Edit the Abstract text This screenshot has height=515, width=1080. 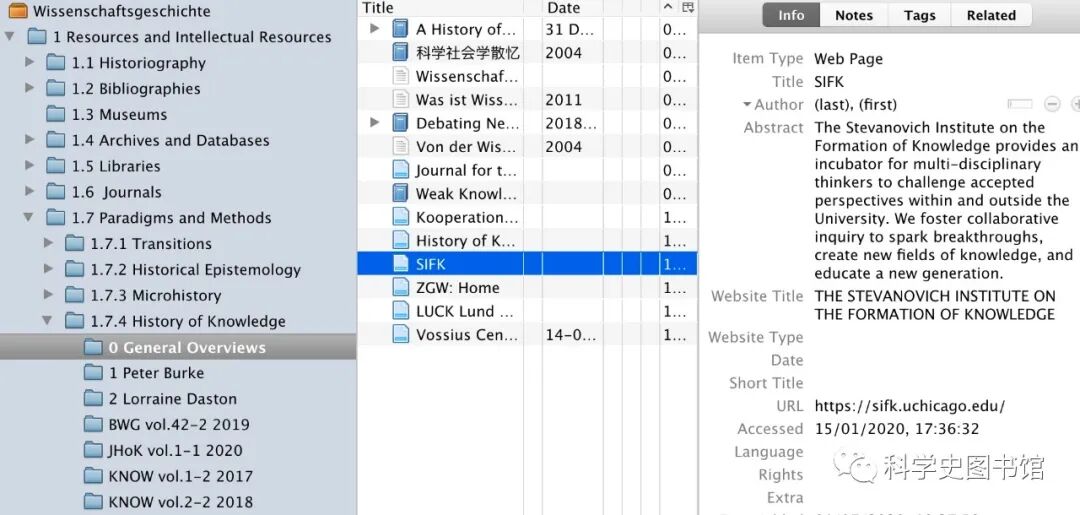pyautogui.click(x=945, y=200)
